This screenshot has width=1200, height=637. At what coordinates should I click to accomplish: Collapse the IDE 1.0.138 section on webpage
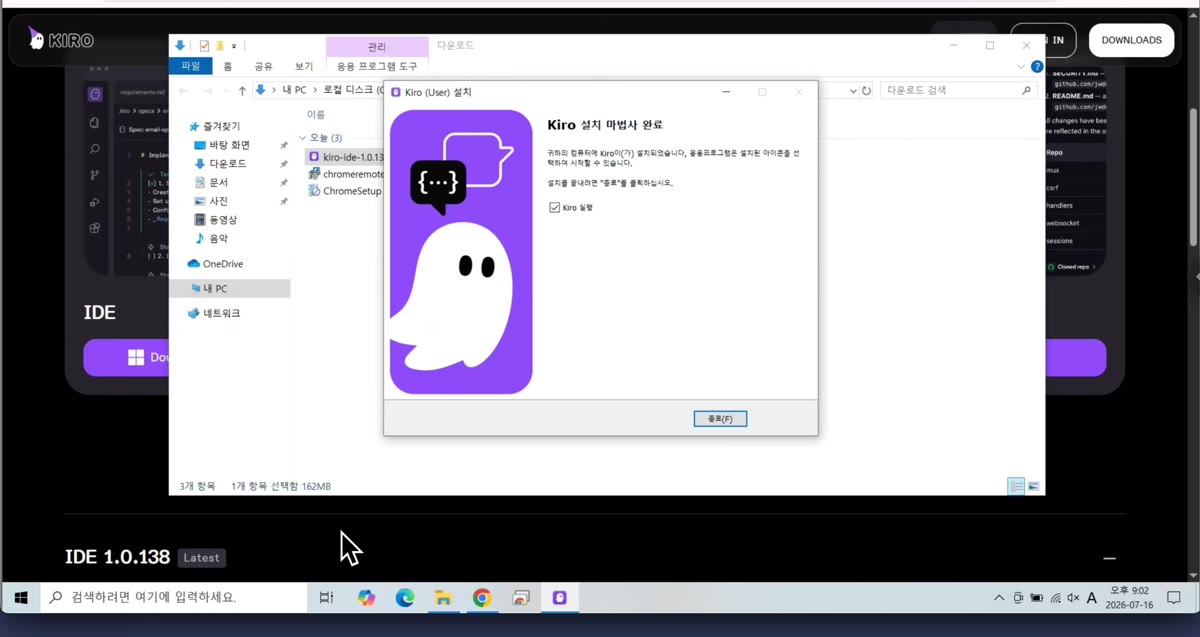click(1109, 558)
